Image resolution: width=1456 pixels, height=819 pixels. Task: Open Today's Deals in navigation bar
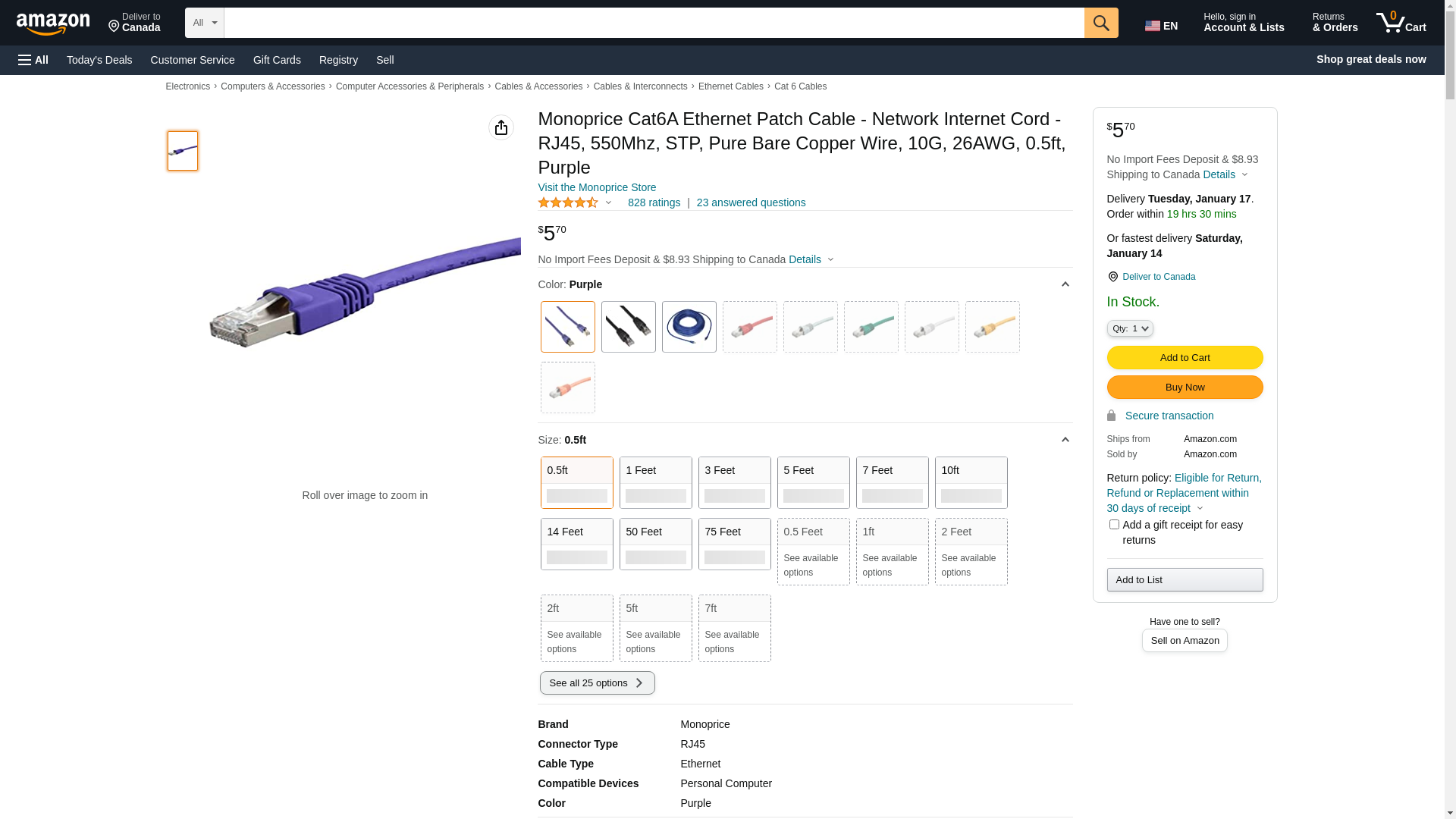pyautogui.click(x=99, y=60)
